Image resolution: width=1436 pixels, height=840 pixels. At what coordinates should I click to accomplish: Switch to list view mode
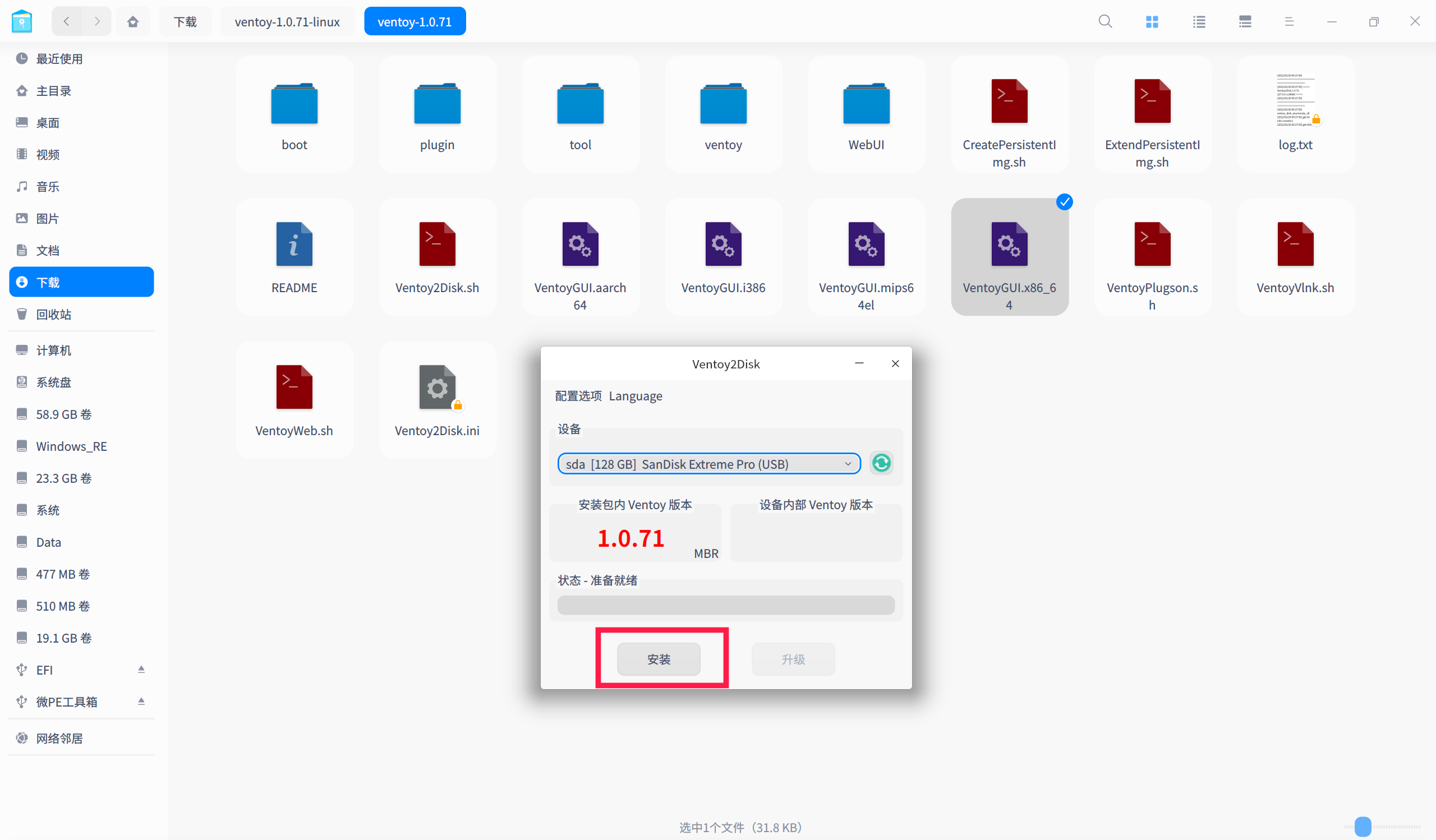tap(1198, 22)
